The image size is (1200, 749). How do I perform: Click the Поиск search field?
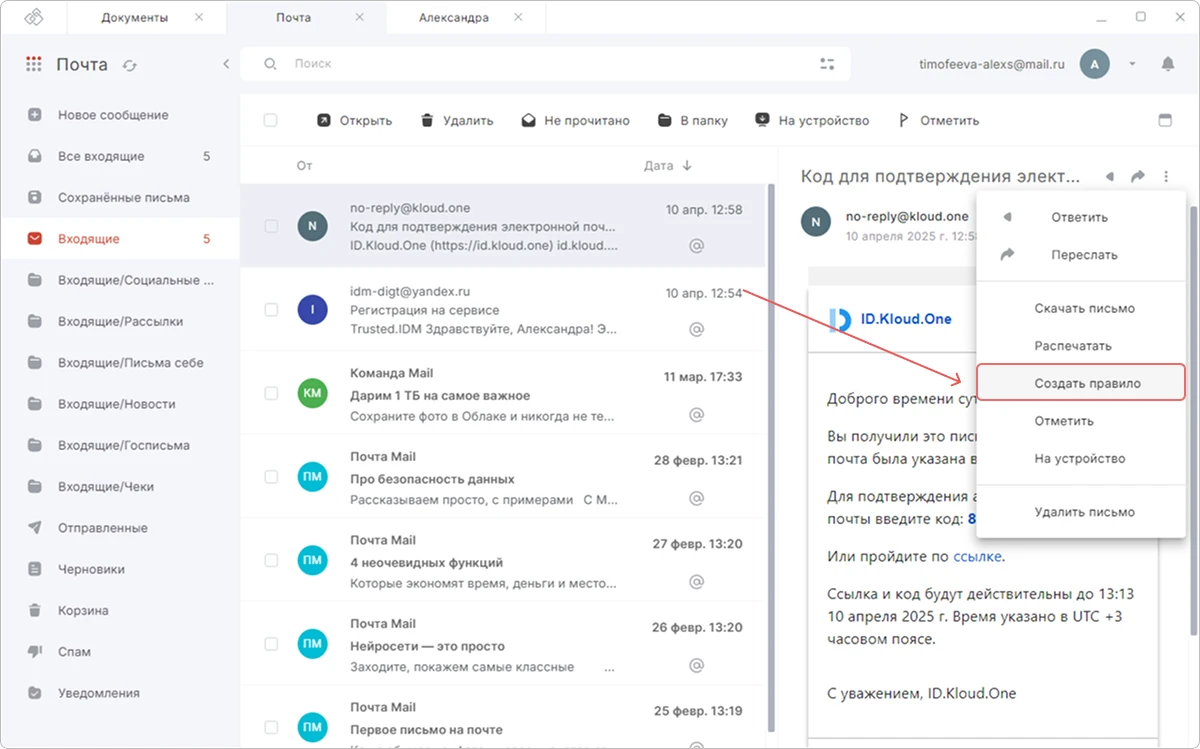[x=545, y=64]
